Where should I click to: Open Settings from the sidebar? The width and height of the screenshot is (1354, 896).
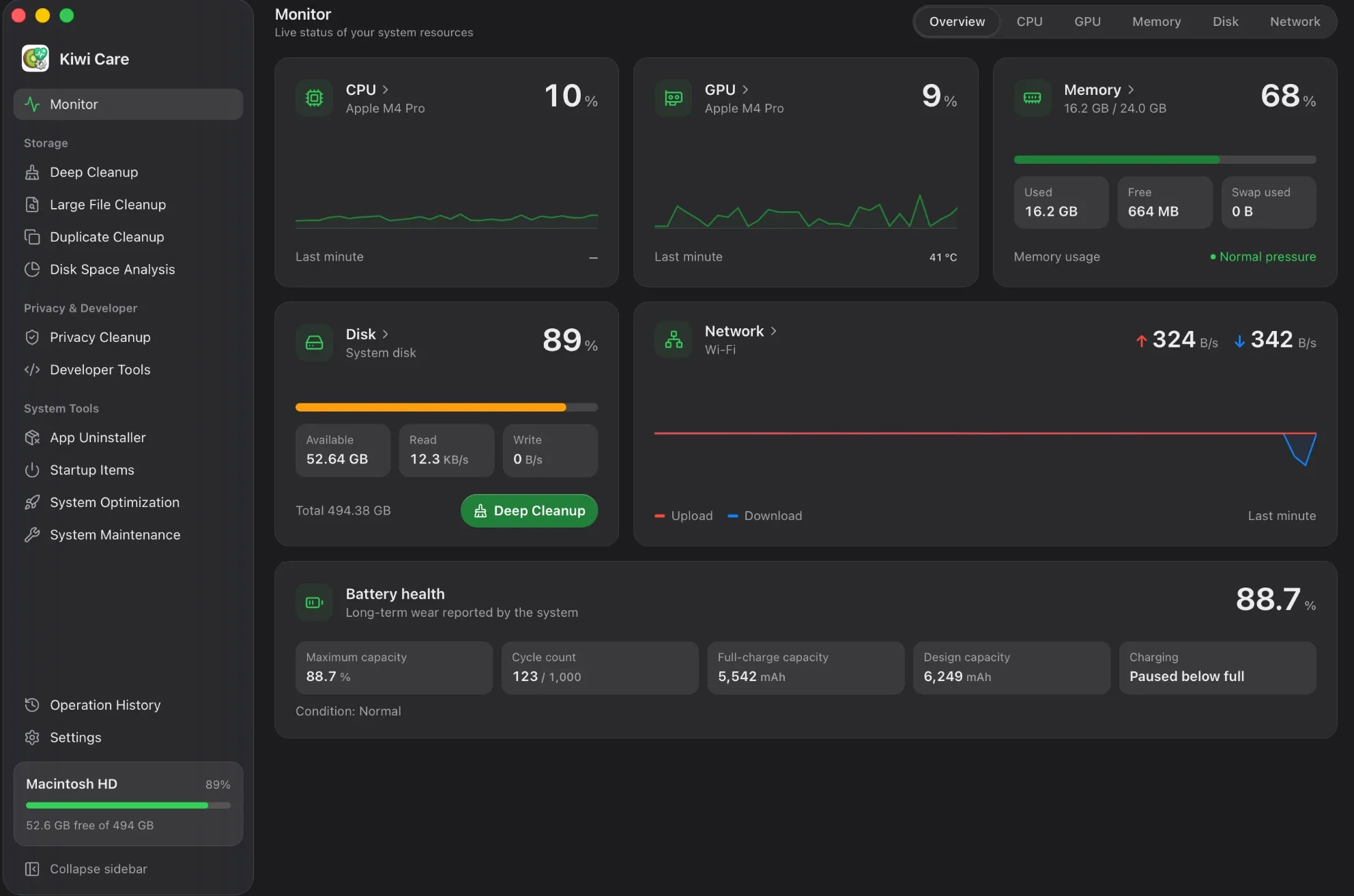pos(128,738)
